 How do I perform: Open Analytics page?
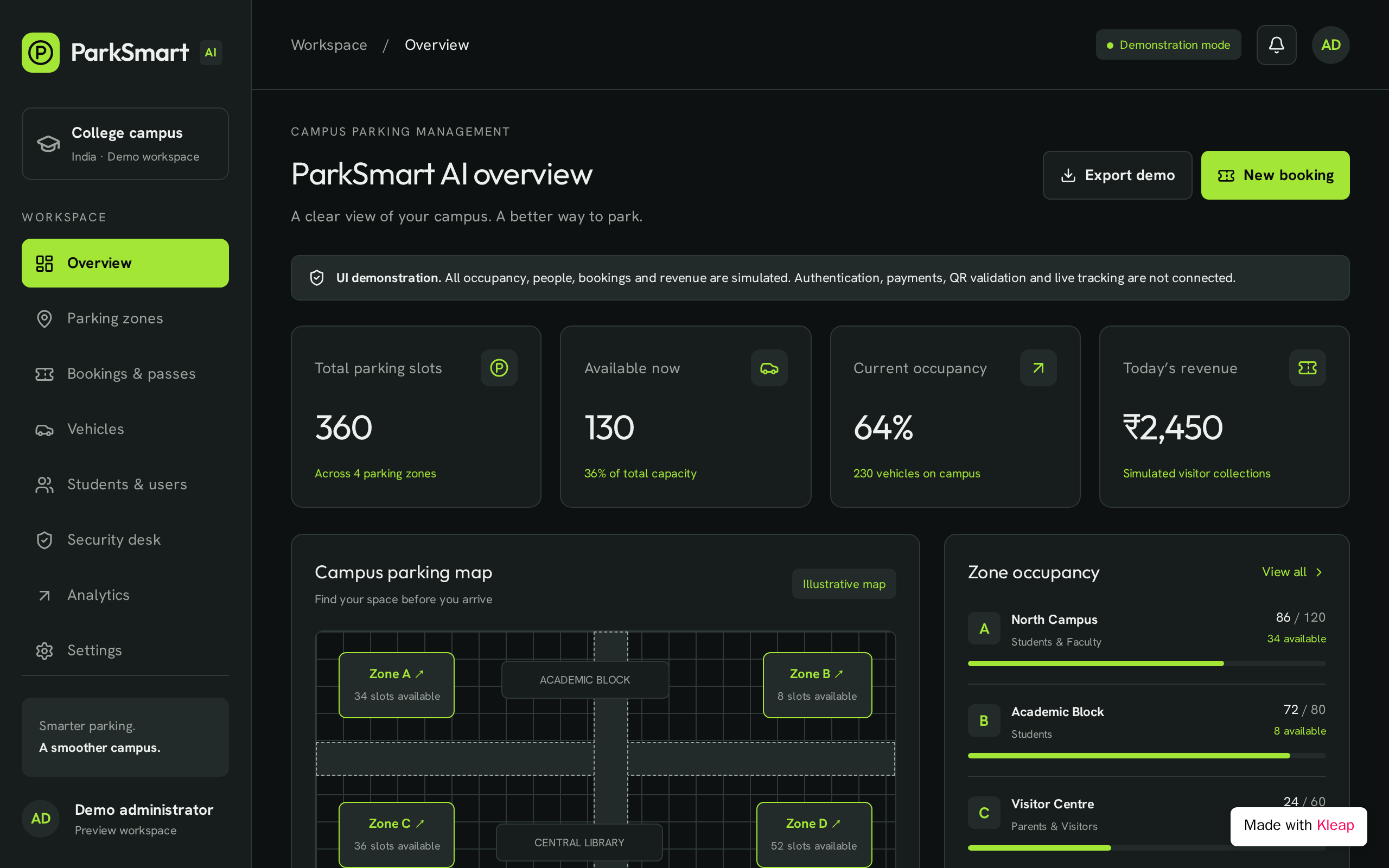(125, 595)
